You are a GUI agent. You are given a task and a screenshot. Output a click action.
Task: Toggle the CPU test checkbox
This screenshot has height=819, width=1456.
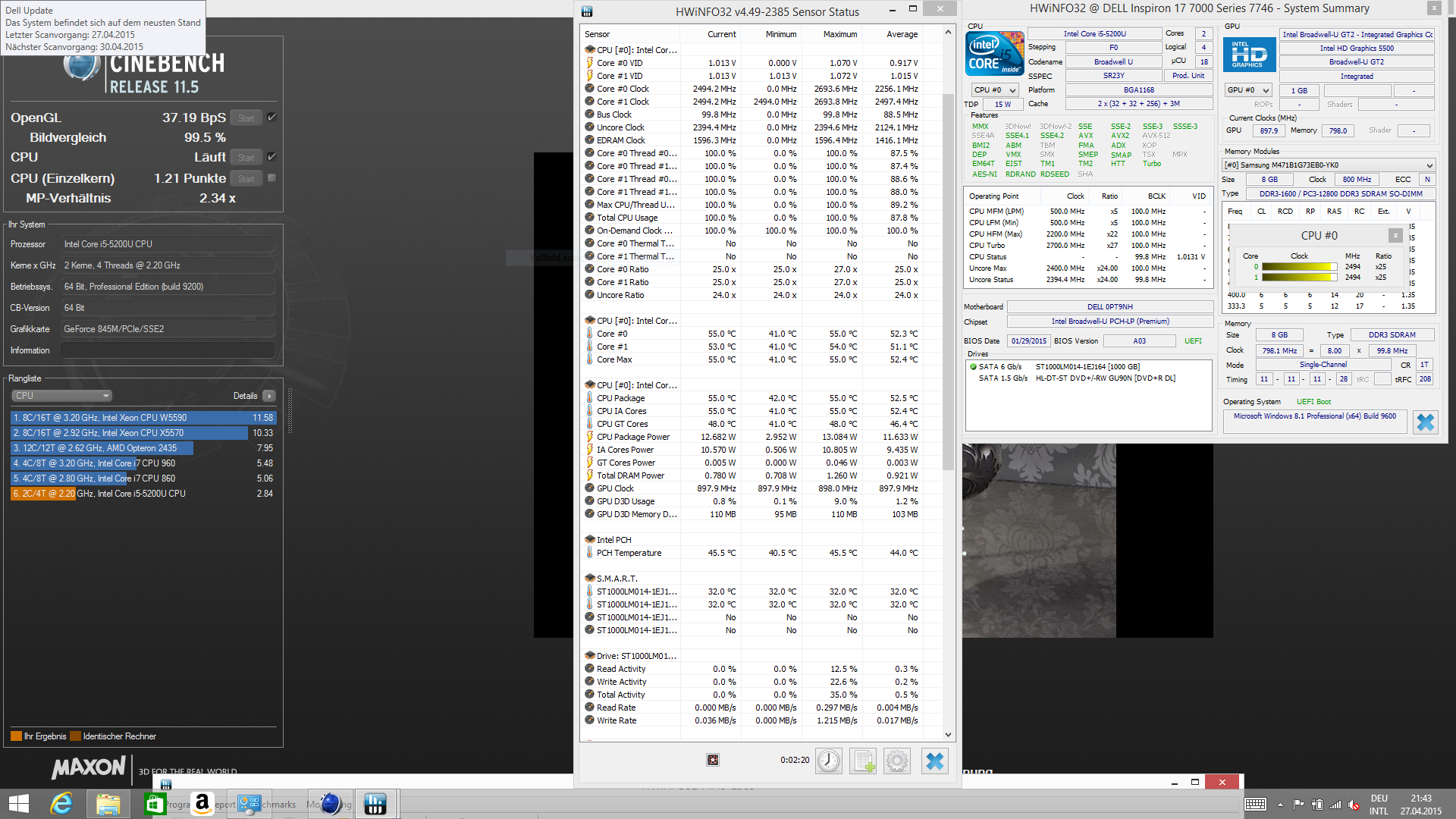pos(271,157)
